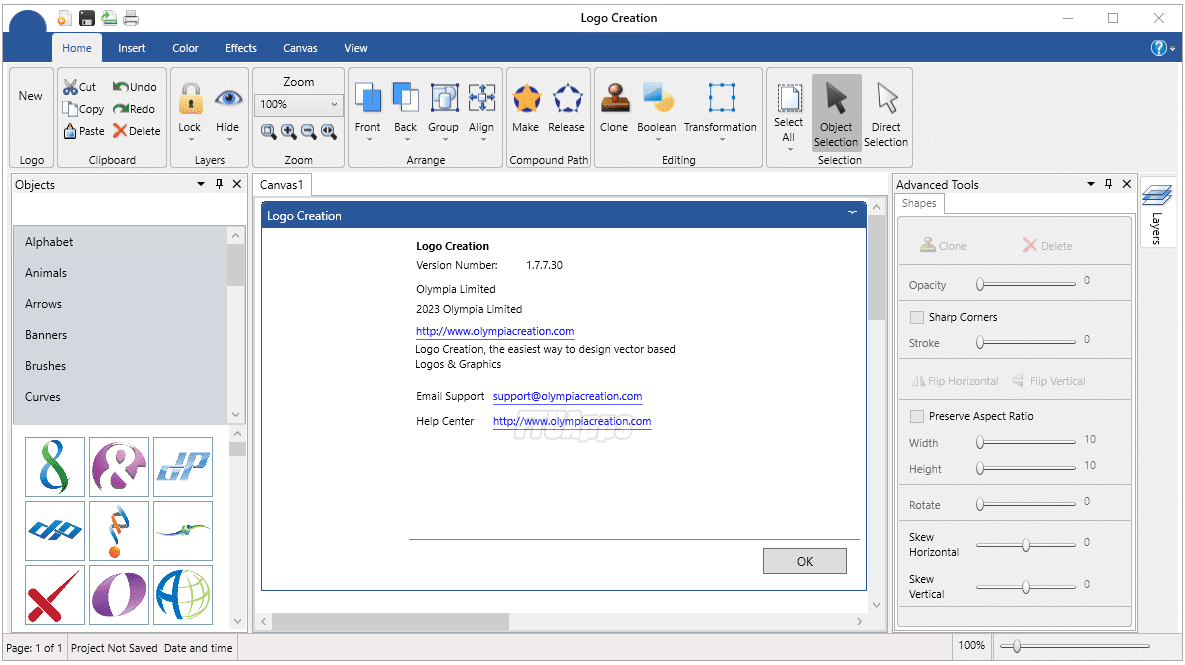Image resolution: width=1185 pixels, height=665 pixels.
Task: Select the Banners category in Objects
Action: click(x=120, y=335)
